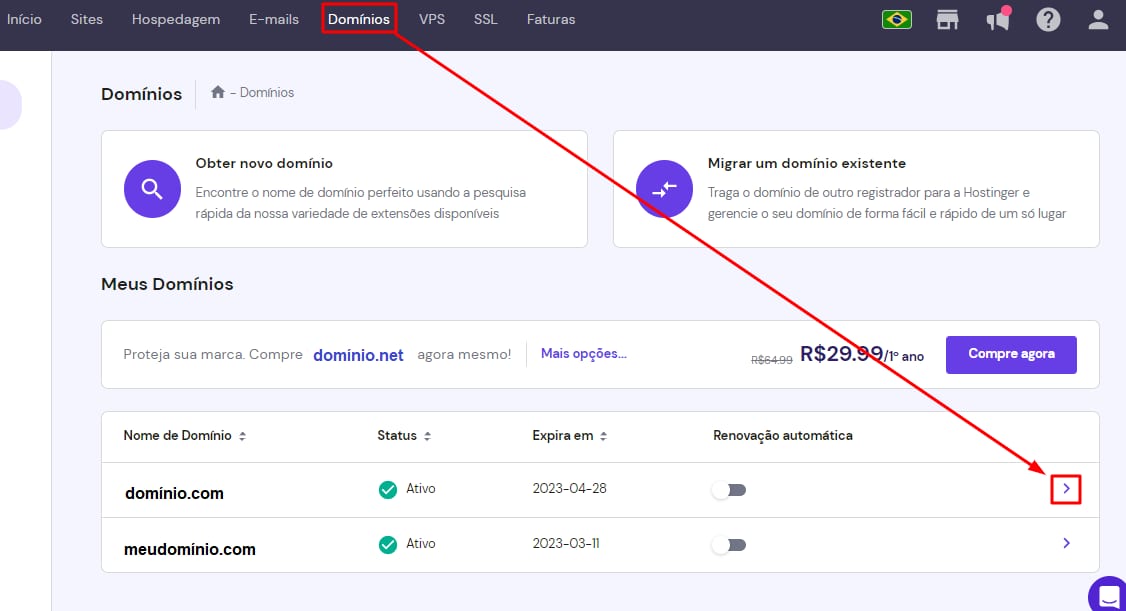The height and width of the screenshot is (611, 1126).
Task: Open the store marketplace icon
Action: click(x=947, y=19)
